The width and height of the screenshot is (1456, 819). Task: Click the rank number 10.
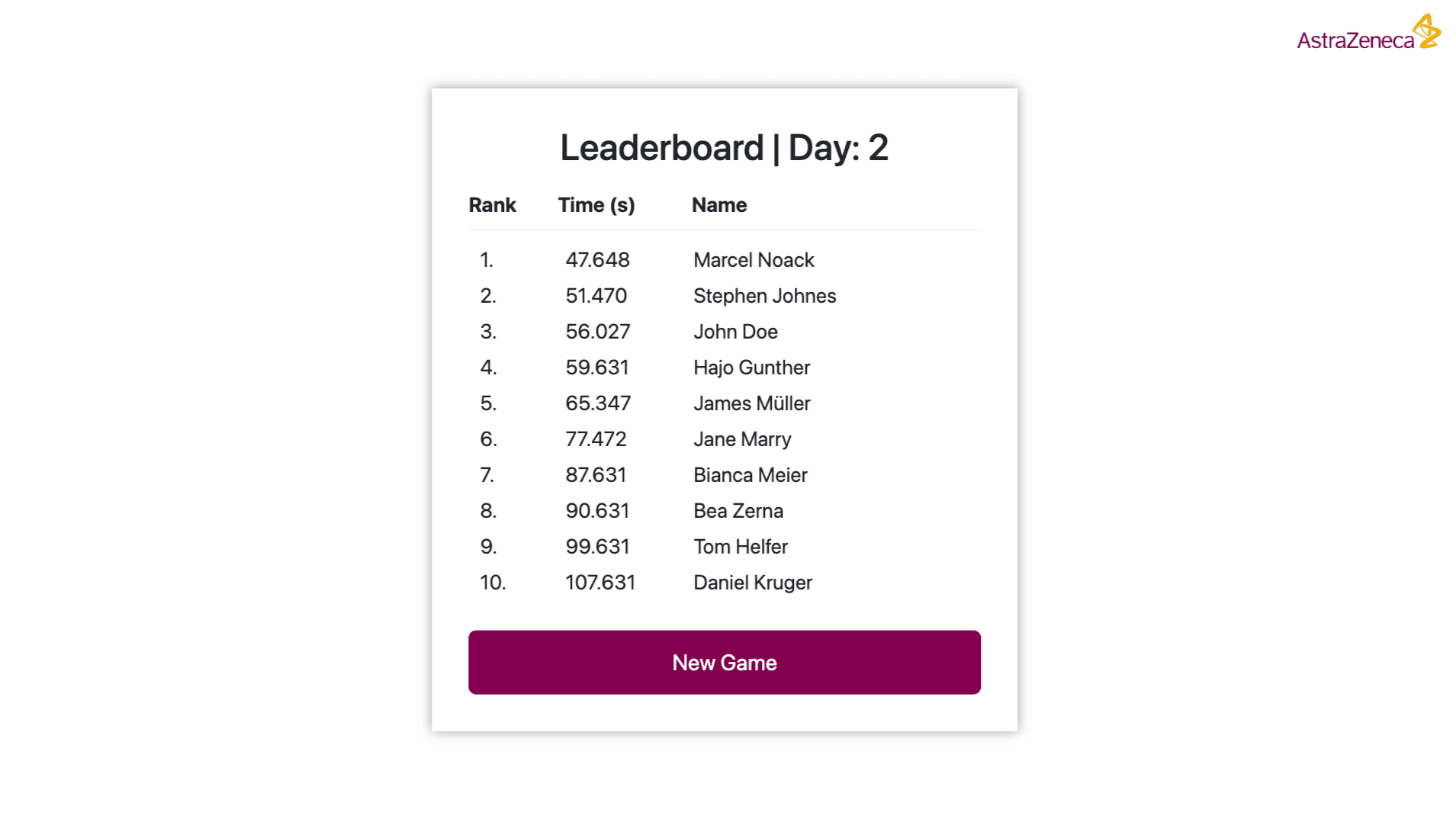(x=493, y=583)
